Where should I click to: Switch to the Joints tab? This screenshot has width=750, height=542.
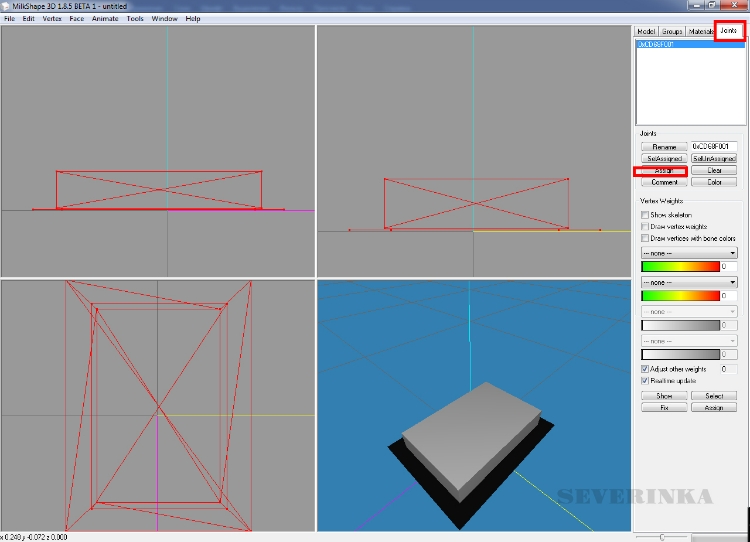[x=729, y=31]
